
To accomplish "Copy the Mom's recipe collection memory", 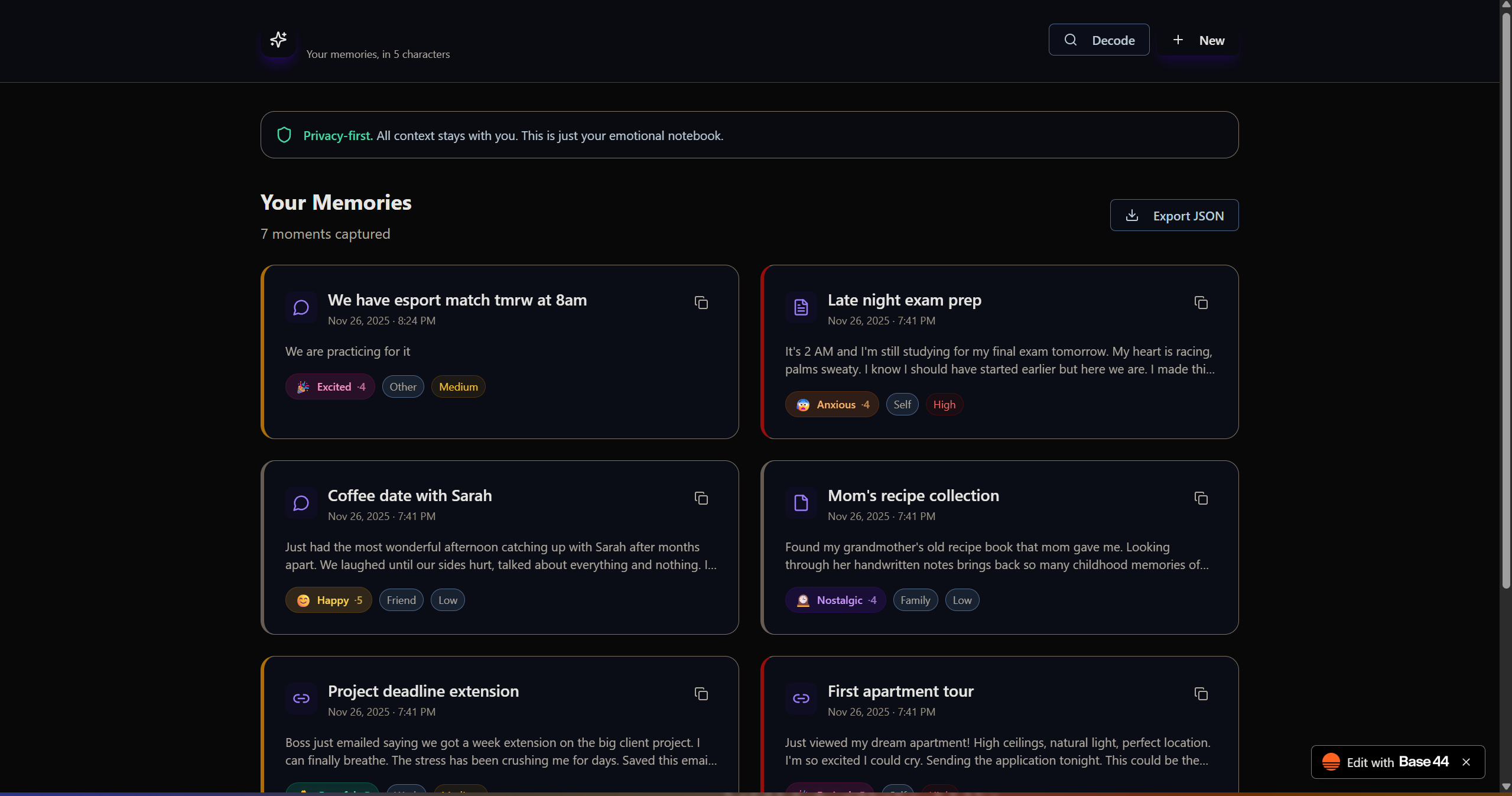I will (x=1201, y=499).
